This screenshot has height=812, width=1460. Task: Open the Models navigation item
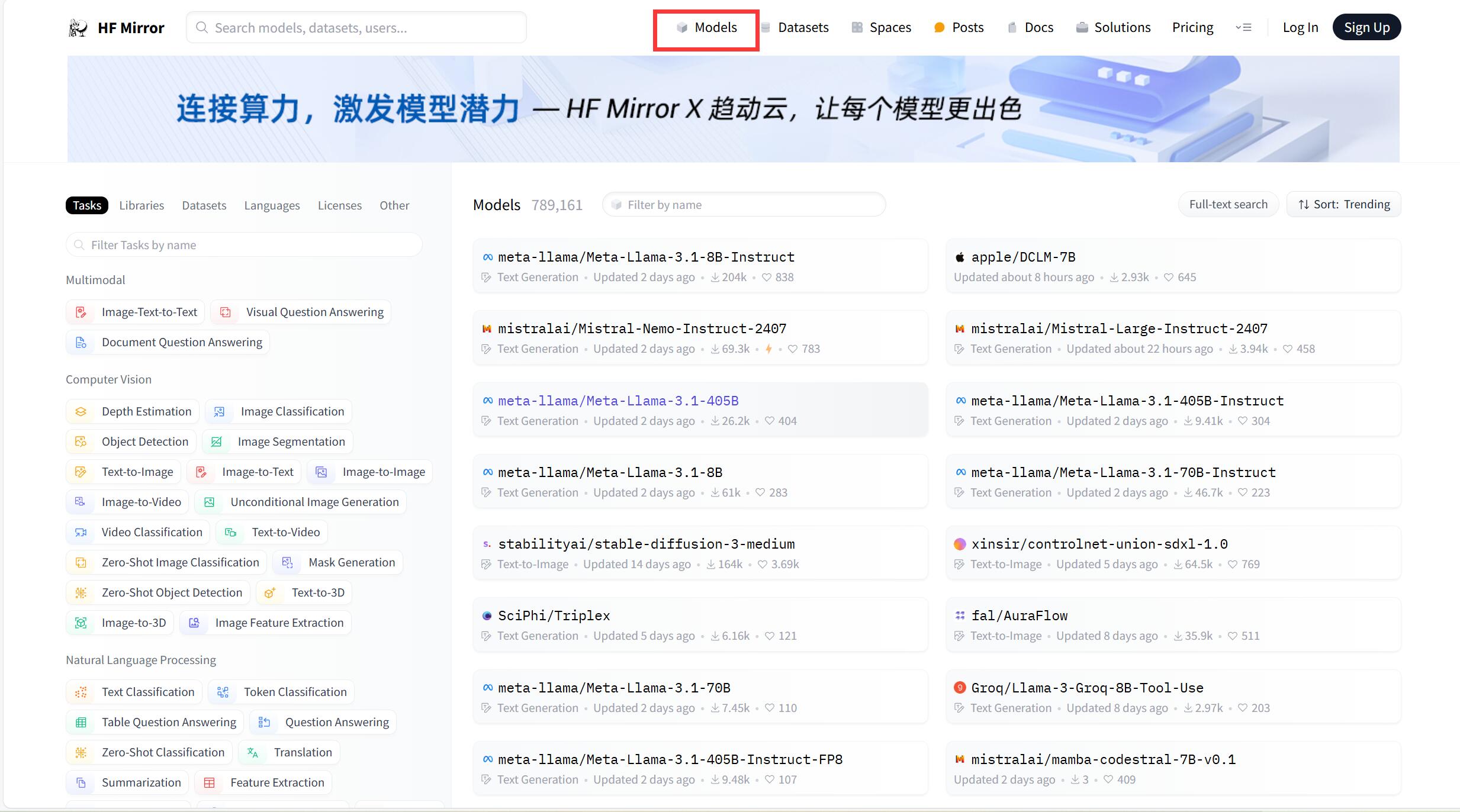pyautogui.click(x=707, y=27)
